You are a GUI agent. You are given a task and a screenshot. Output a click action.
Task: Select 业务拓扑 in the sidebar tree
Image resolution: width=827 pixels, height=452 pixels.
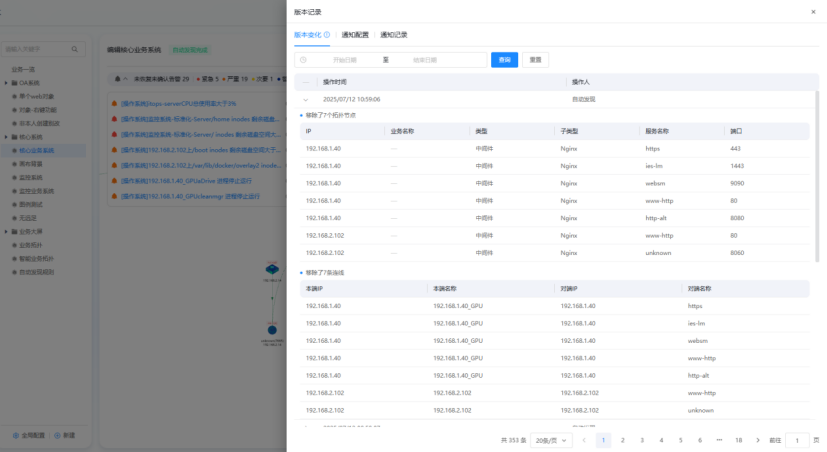pyautogui.click(x=31, y=245)
